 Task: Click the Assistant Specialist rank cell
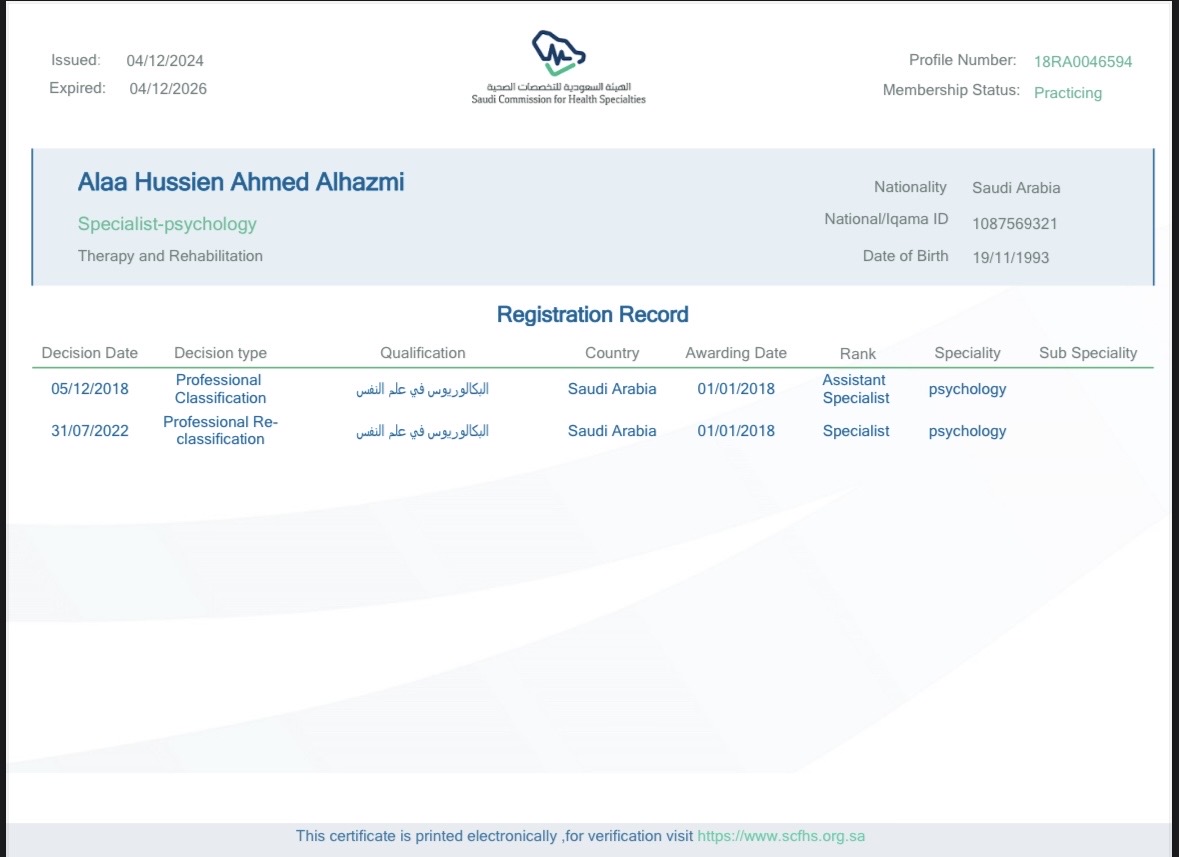[x=855, y=389]
